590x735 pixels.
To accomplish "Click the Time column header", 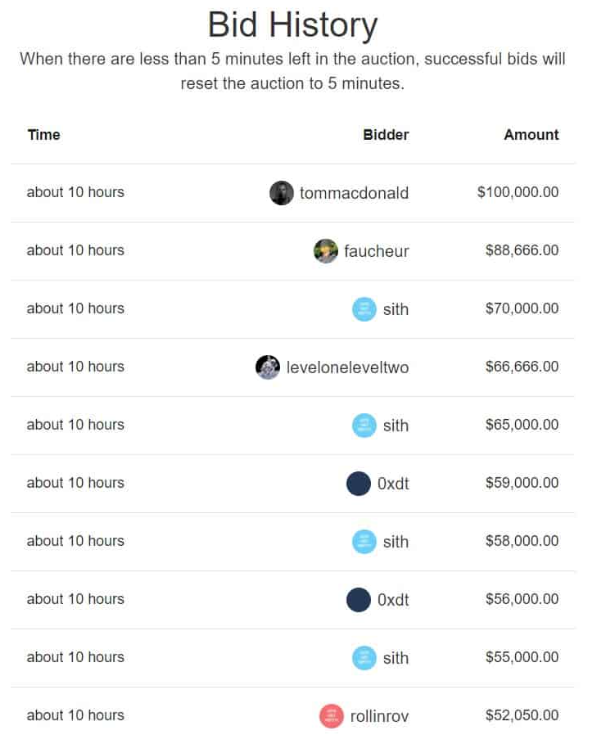I will point(44,135).
